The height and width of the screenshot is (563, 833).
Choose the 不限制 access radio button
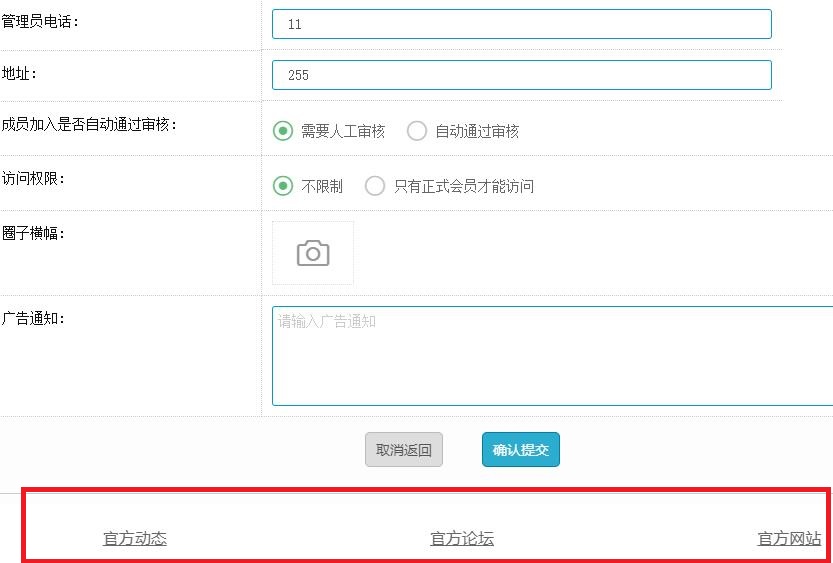click(283, 186)
